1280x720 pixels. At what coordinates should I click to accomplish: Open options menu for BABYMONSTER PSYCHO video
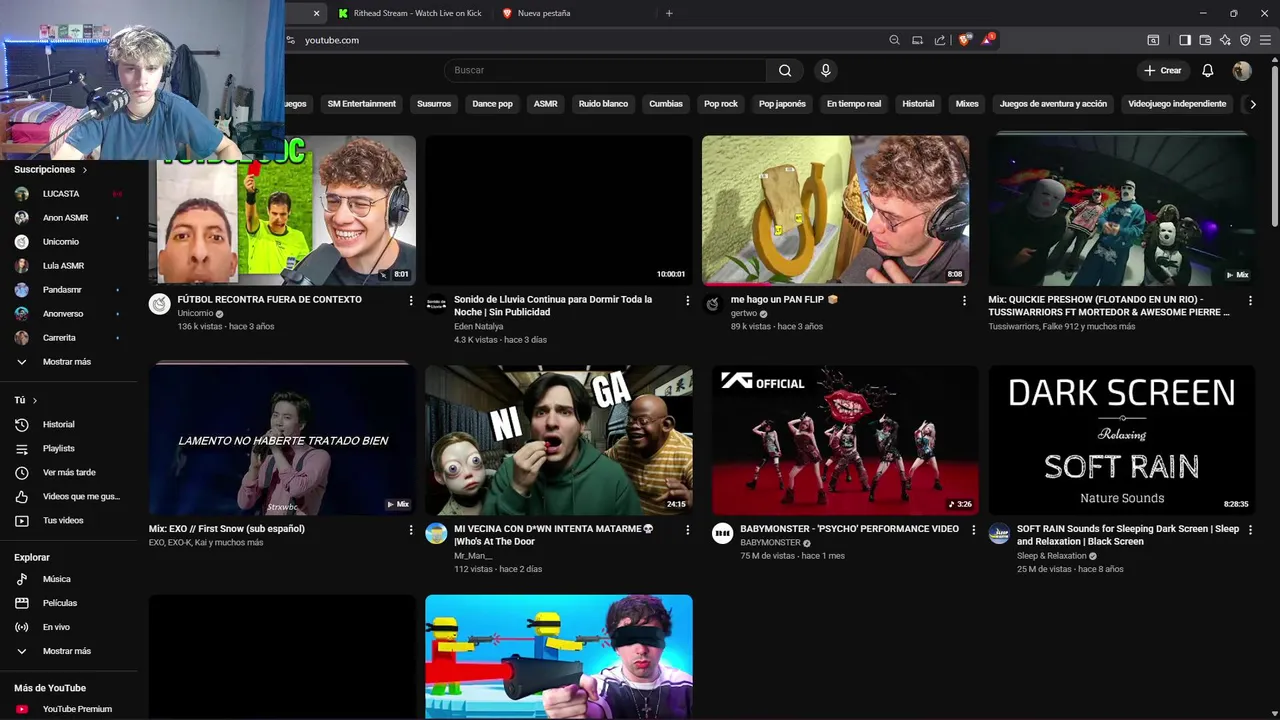click(973, 530)
